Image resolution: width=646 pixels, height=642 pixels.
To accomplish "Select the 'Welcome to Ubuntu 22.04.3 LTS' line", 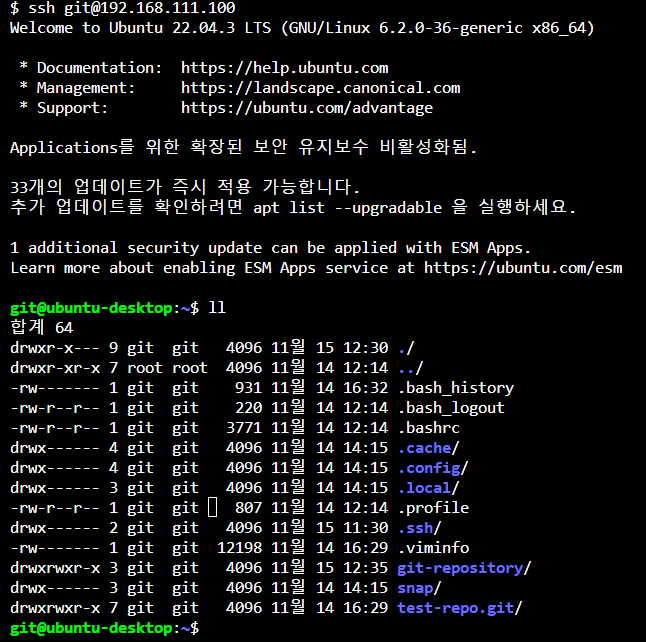I will coord(302,28).
